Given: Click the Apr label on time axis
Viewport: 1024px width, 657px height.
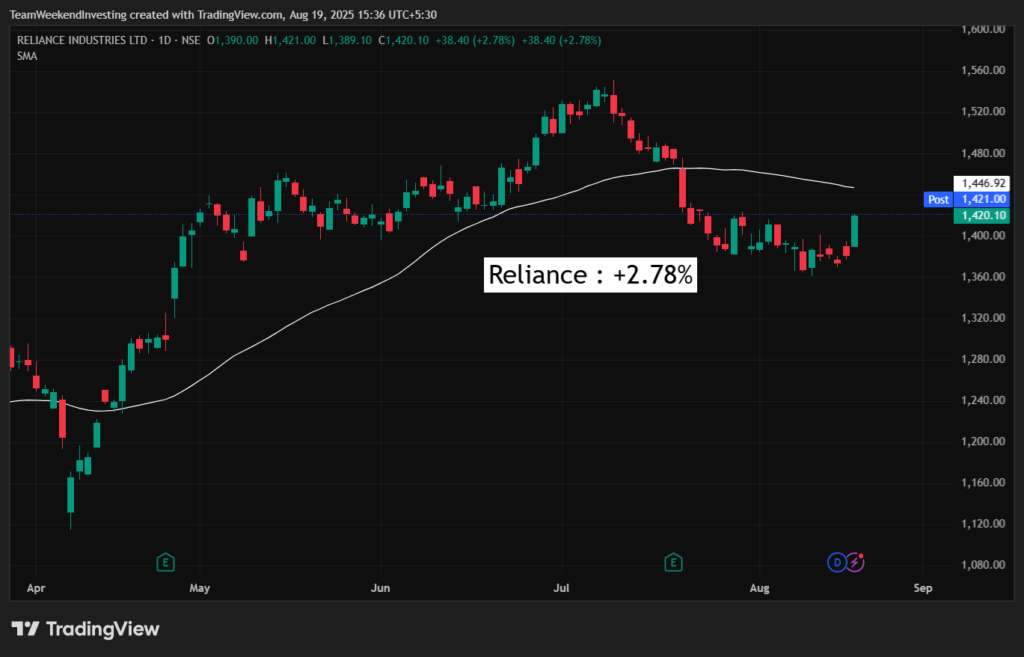Looking at the screenshot, I should coord(36,588).
